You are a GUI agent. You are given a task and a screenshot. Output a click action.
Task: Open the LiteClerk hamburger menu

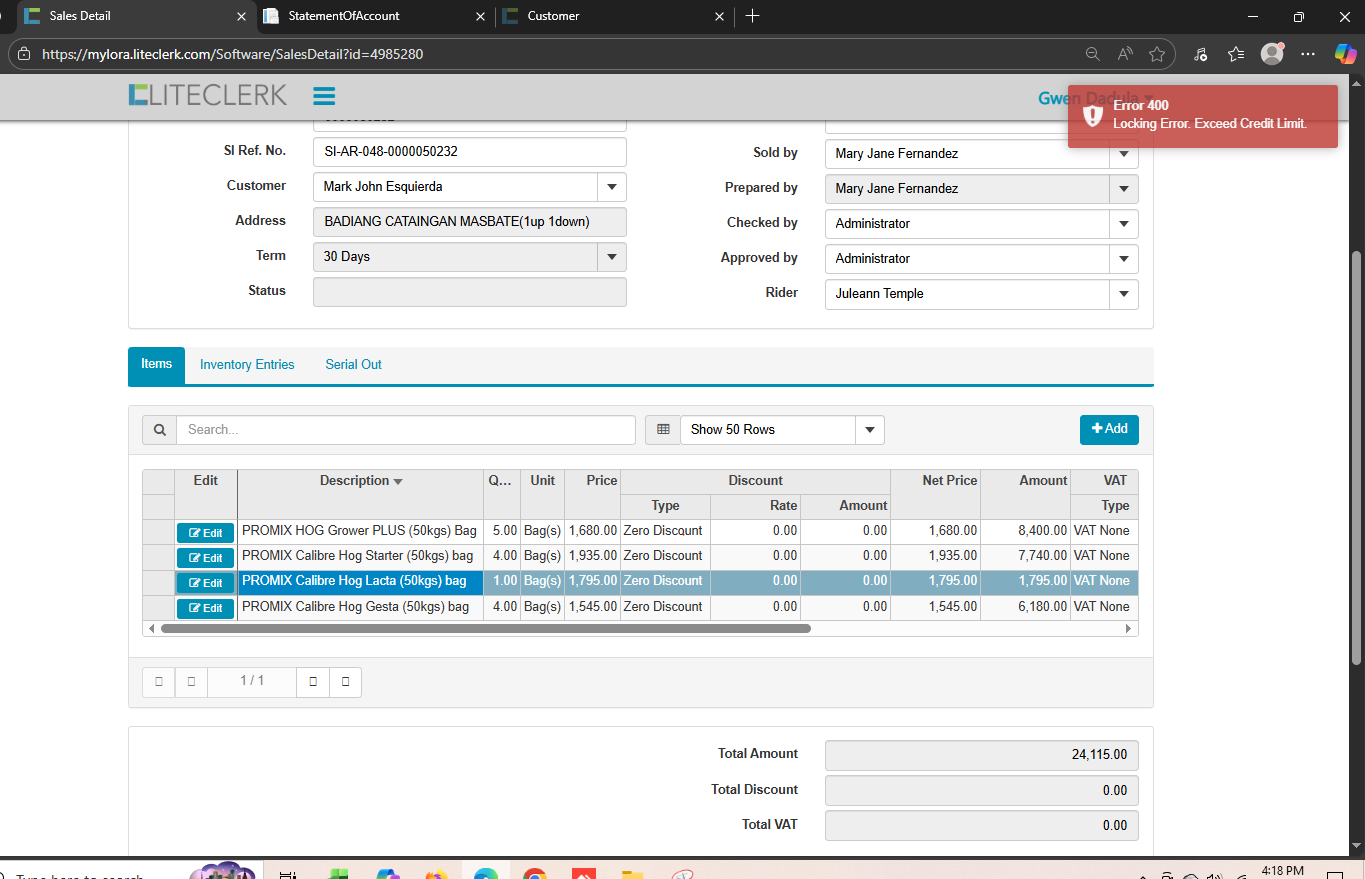coord(323,96)
